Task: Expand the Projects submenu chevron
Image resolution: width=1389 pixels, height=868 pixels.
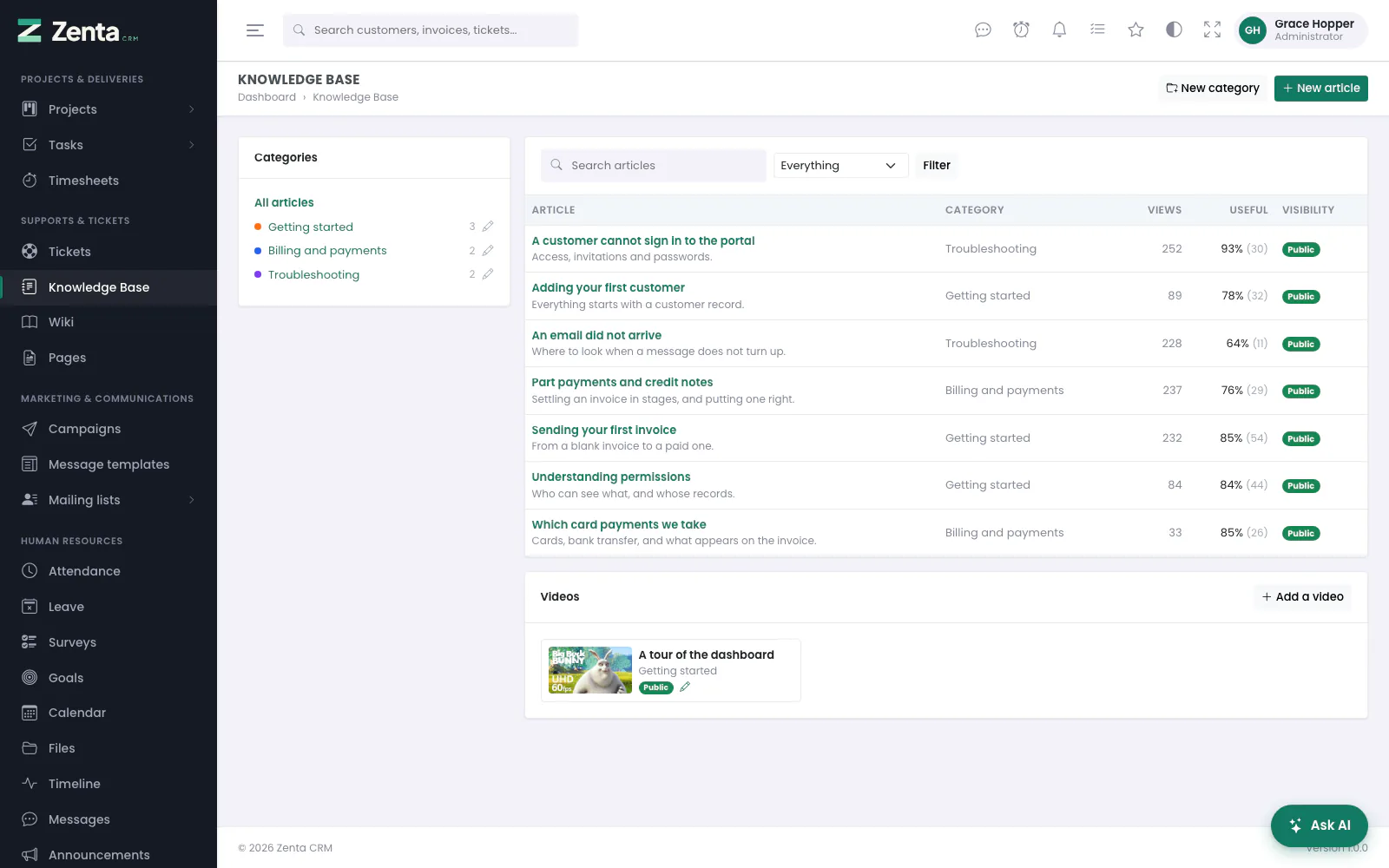Action: 192,109
